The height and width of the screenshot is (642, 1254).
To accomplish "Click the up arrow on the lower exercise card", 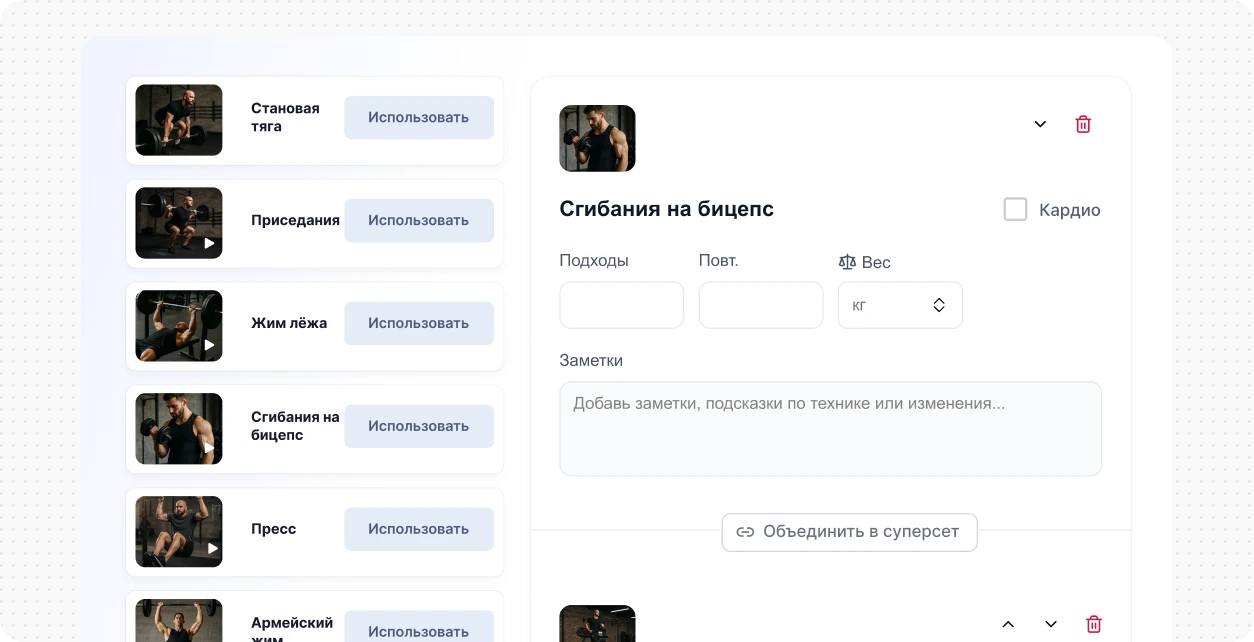I will 1008,624.
